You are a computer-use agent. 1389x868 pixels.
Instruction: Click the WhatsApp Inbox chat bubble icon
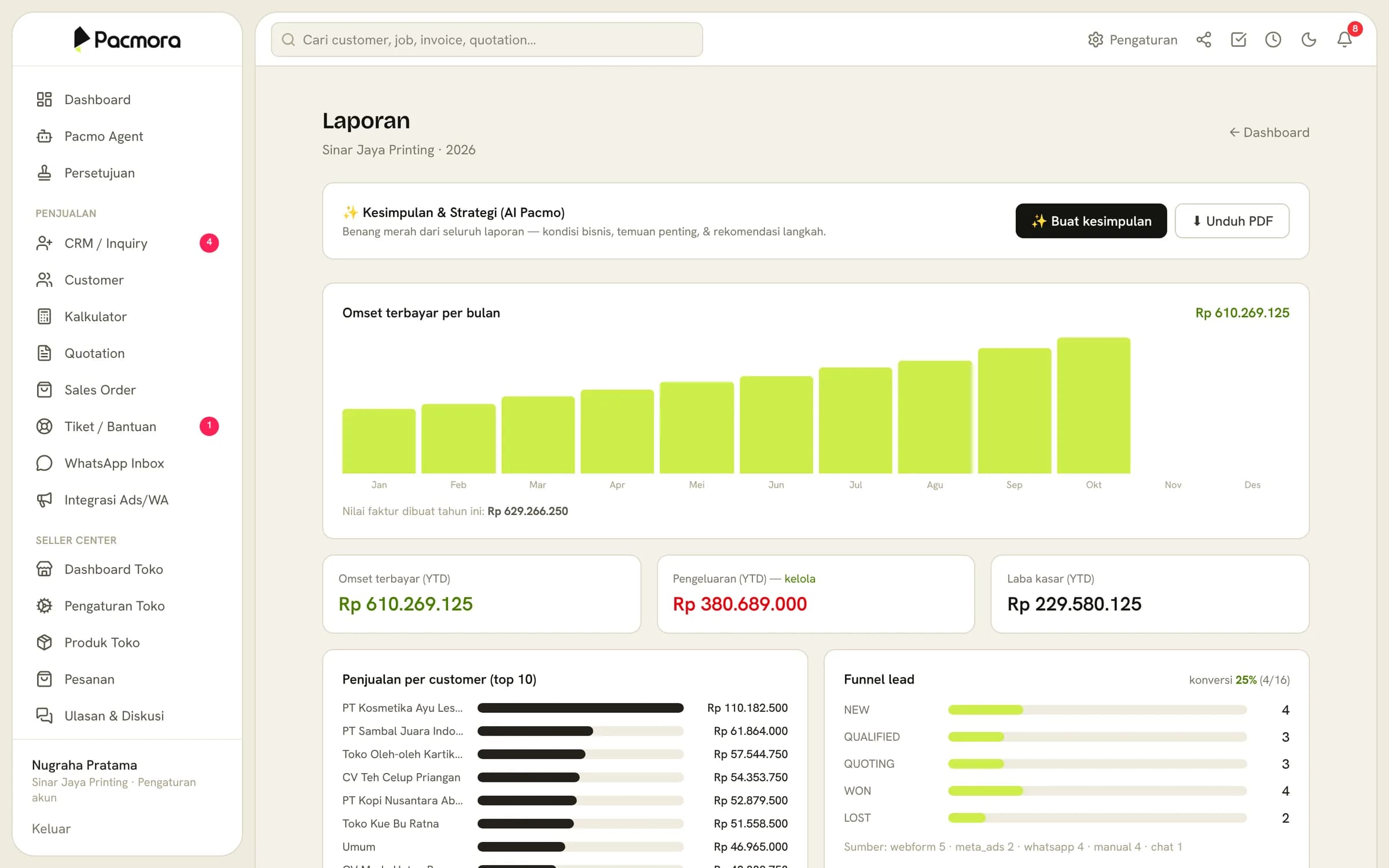(x=45, y=463)
